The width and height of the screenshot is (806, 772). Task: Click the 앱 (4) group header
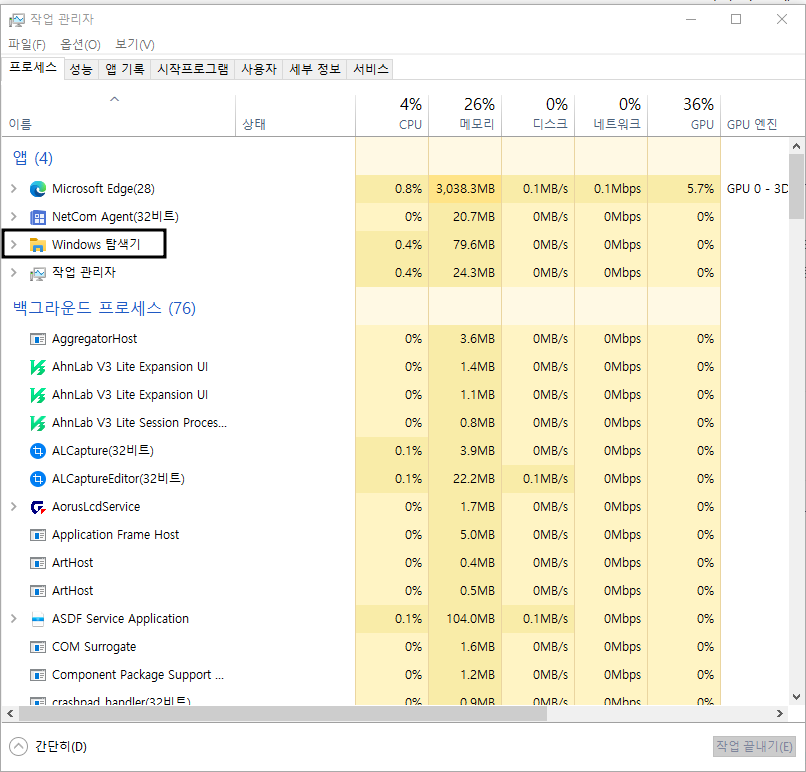[x=32, y=158]
